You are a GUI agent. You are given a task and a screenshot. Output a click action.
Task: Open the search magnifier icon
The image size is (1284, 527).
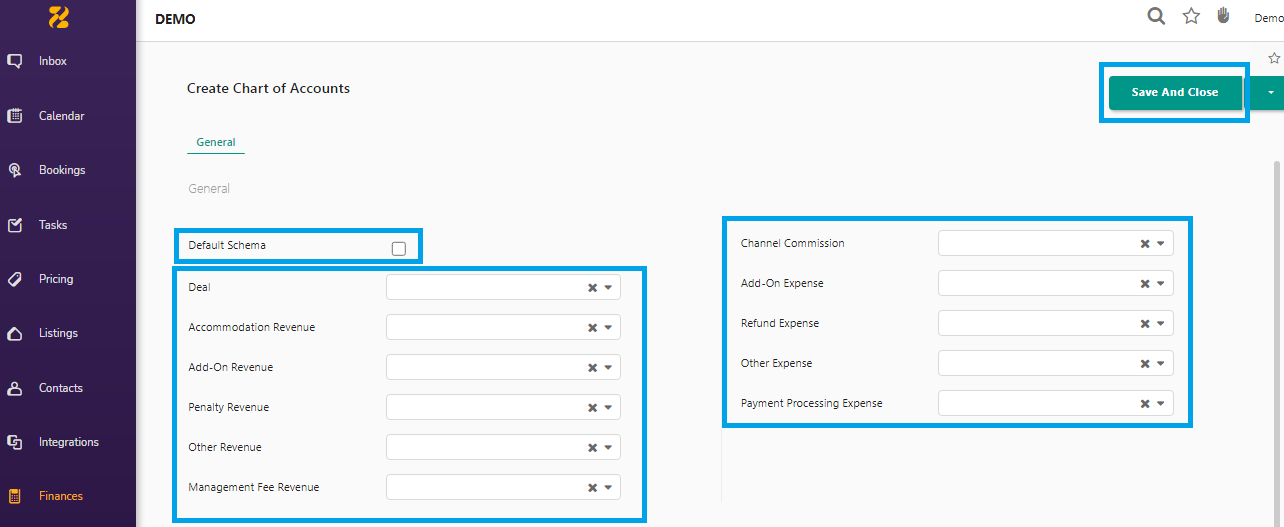[1156, 16]
